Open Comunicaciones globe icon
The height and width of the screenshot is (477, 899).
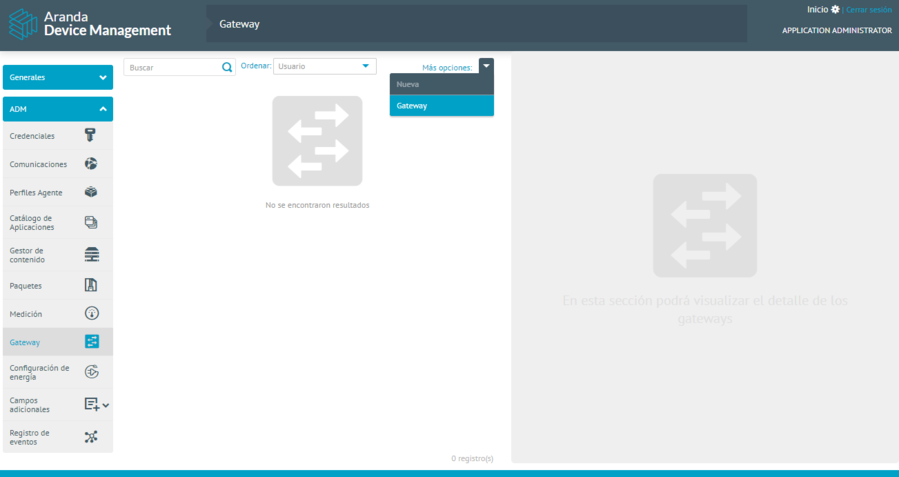click(x=91, y=164)
